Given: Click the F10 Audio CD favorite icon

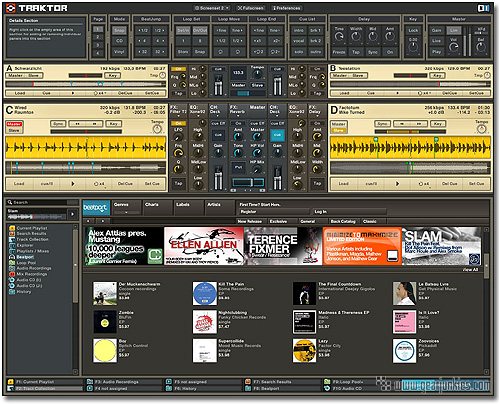Looking at the screenshot, I should tap(327, 388).
